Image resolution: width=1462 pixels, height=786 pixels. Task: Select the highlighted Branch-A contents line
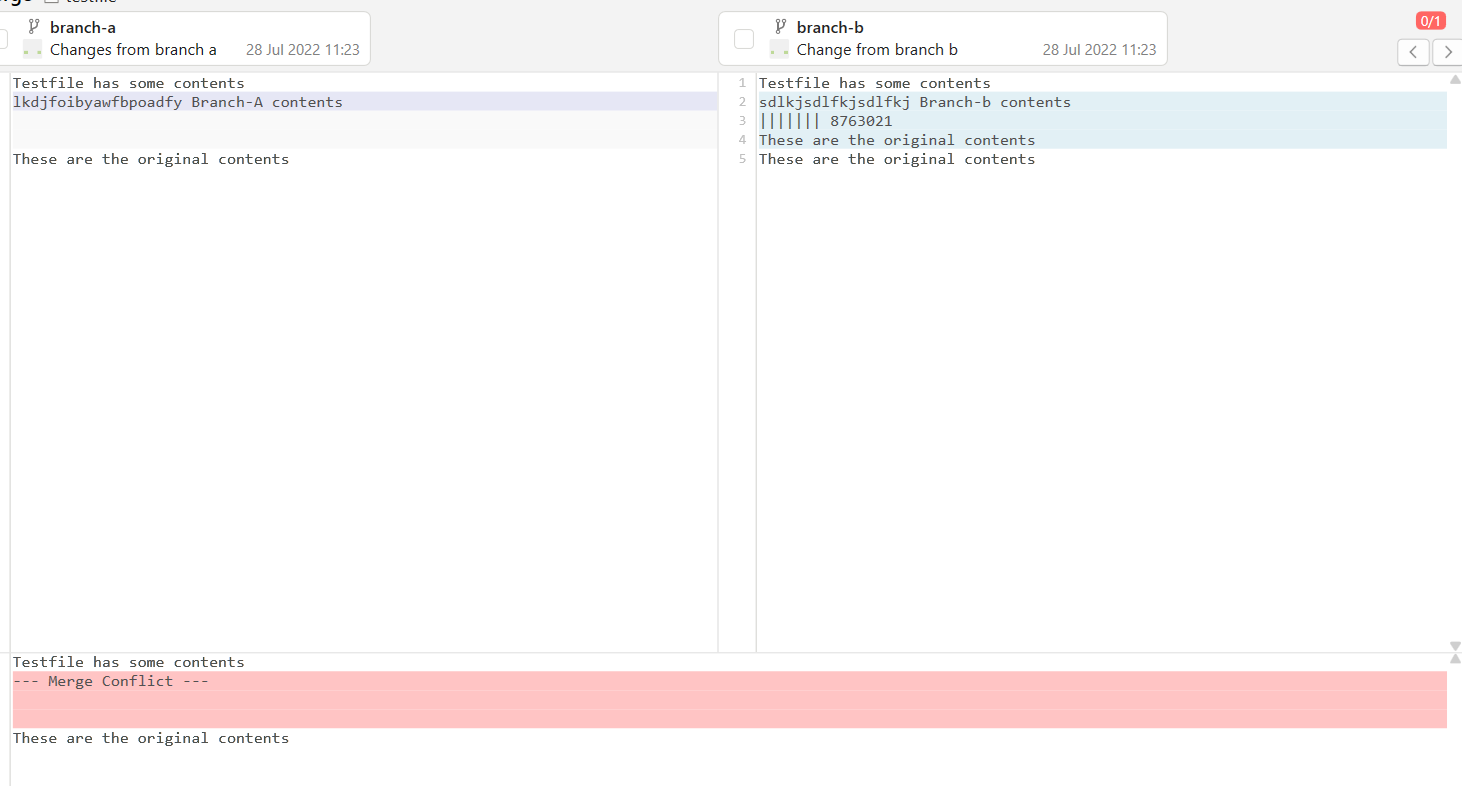tap(180, 101)
